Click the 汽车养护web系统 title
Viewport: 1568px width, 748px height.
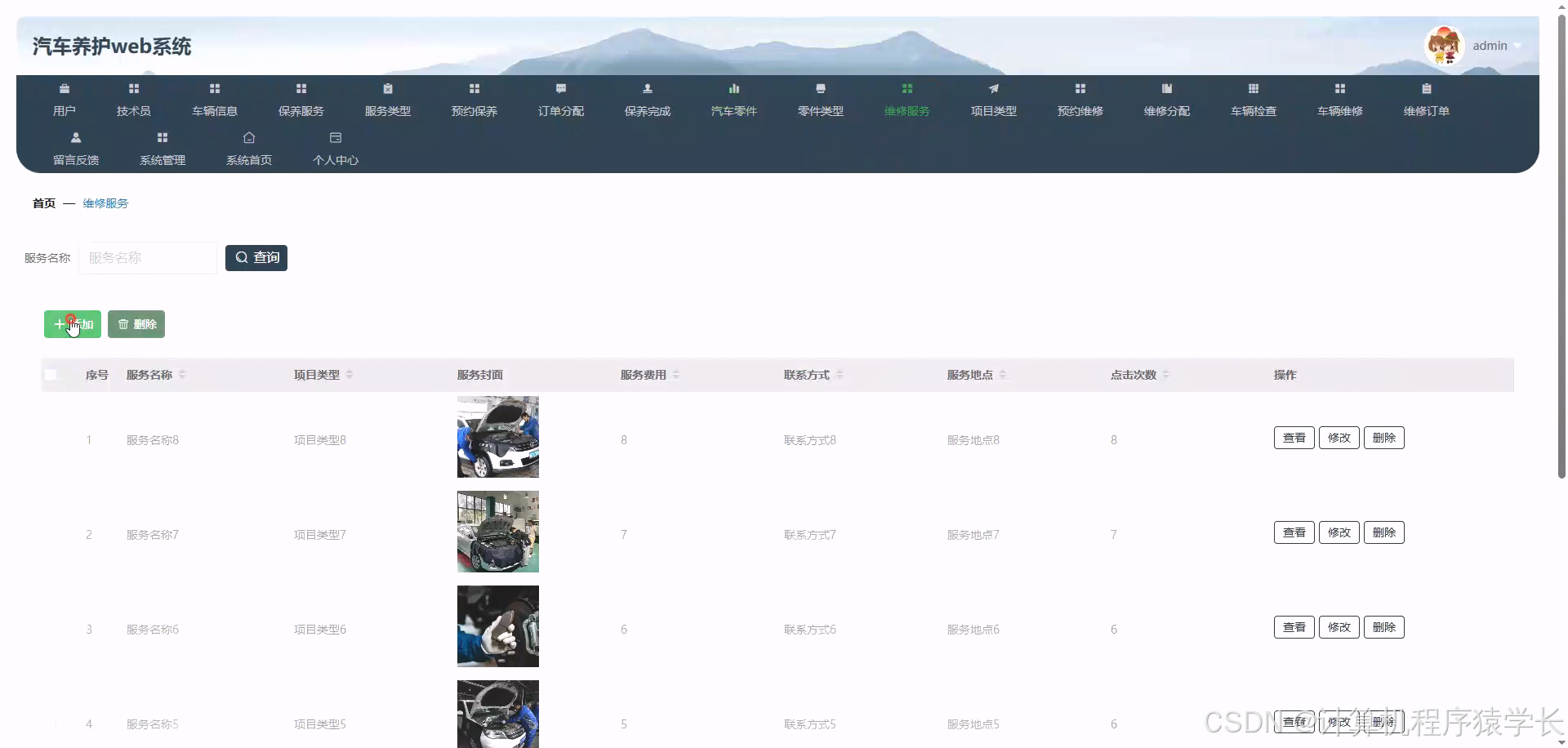(x=112, y=47)
